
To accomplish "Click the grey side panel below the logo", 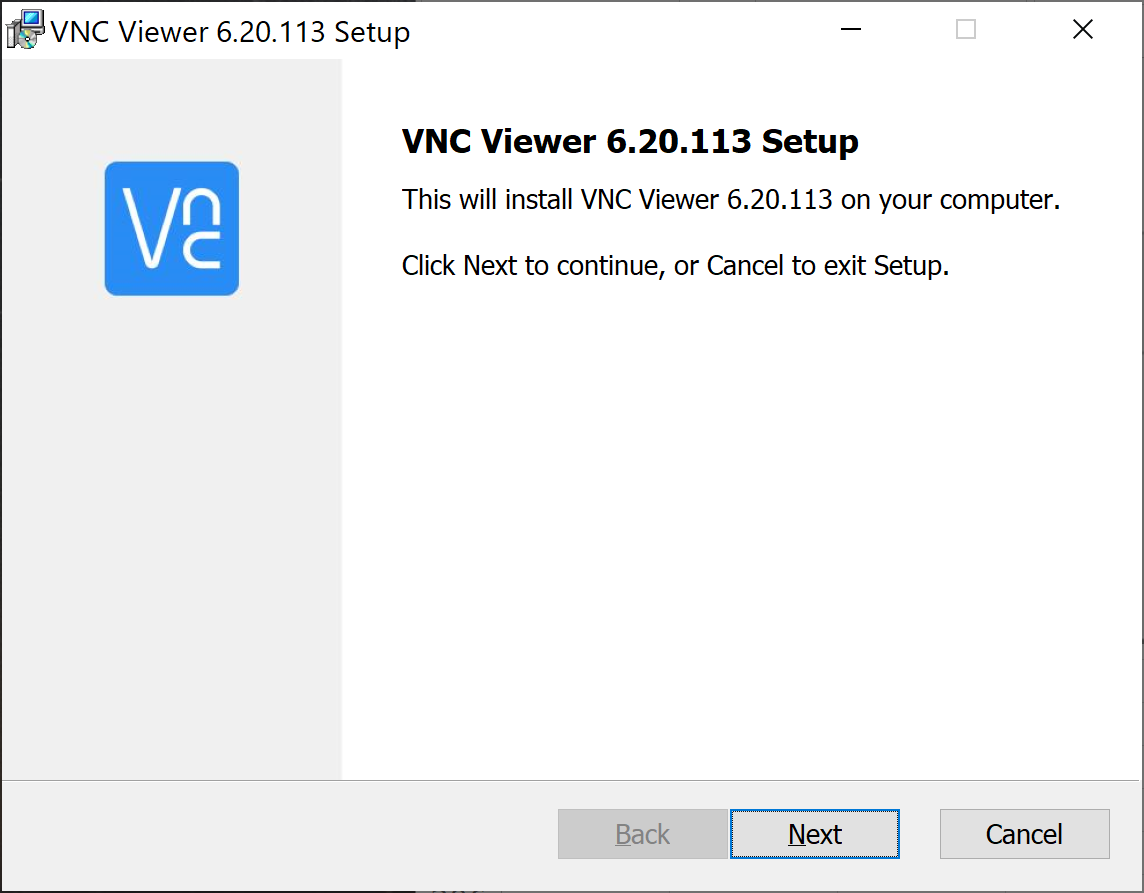I will pyautogui.click(x=171, y=540).
